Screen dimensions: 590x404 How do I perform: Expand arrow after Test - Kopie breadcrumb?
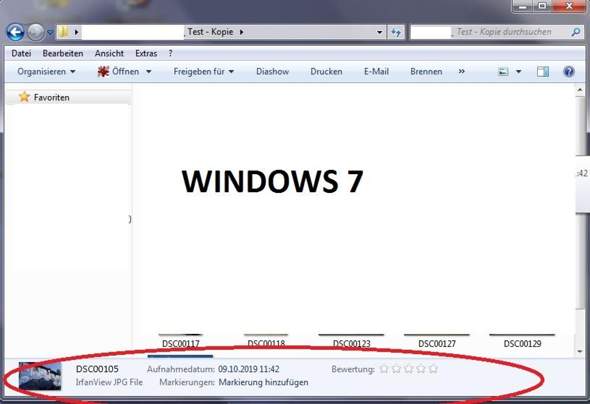coord(242,32)
